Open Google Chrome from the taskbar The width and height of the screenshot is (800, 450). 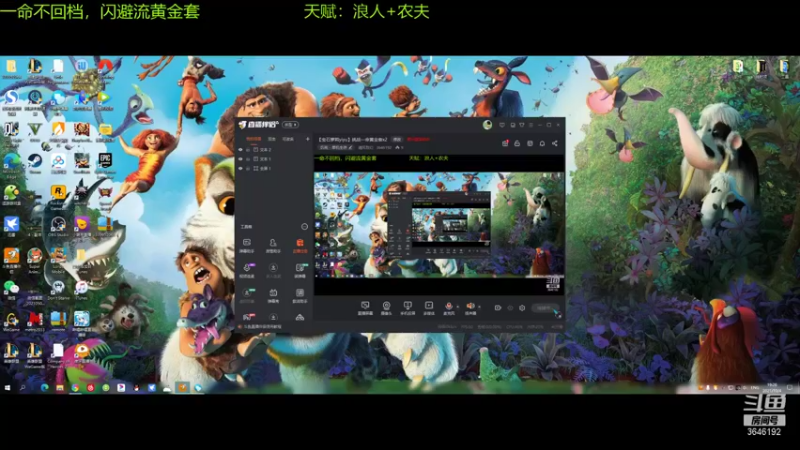coord(75,388)
